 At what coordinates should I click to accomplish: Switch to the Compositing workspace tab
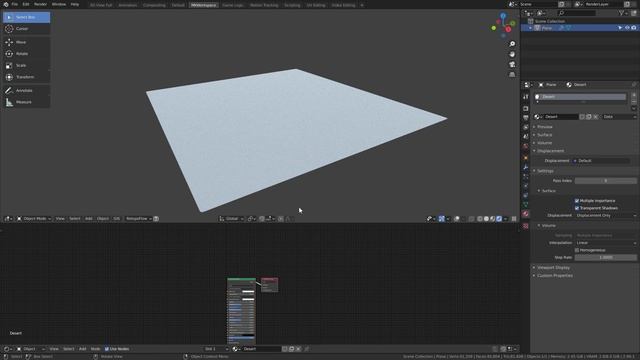[x=154, y=5]
